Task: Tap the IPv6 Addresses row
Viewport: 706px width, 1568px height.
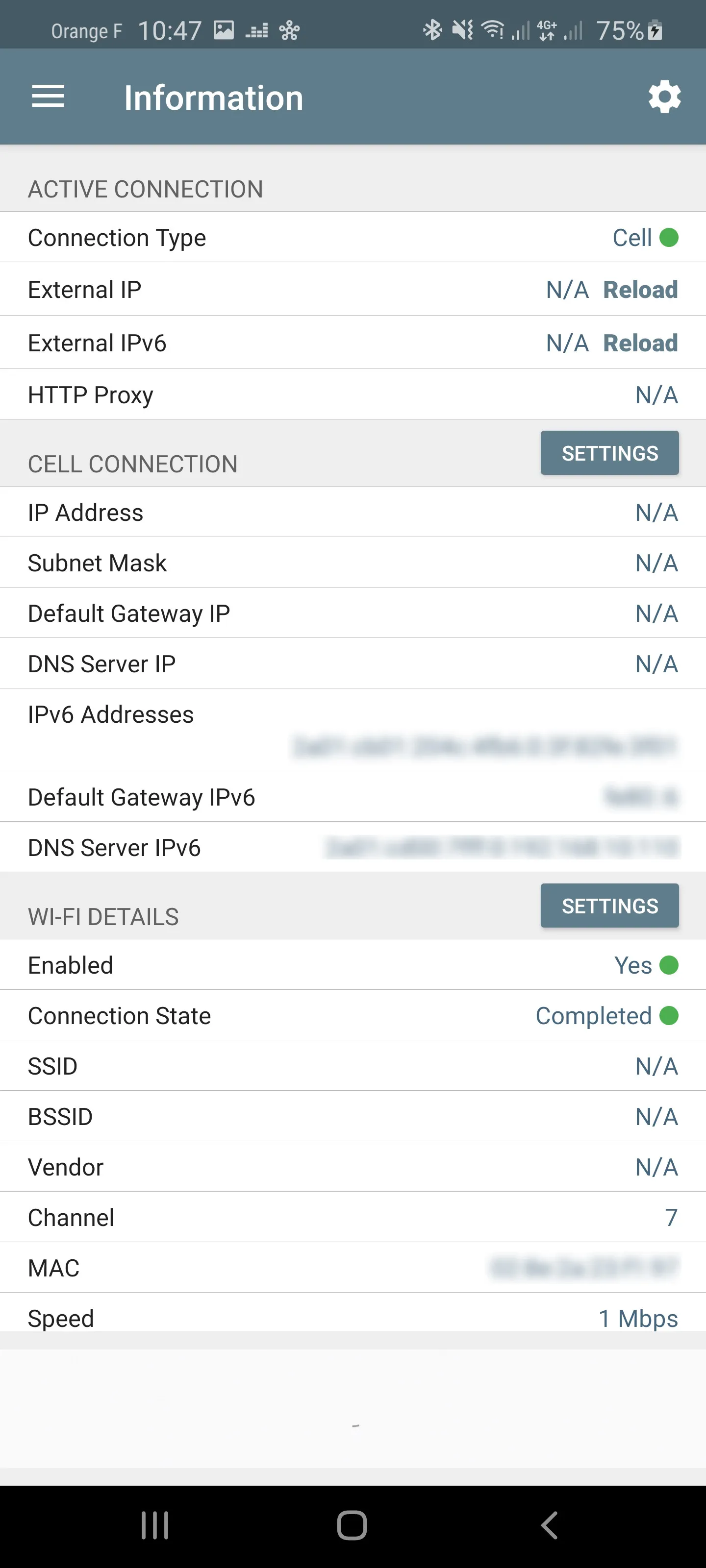Action: 353,730
